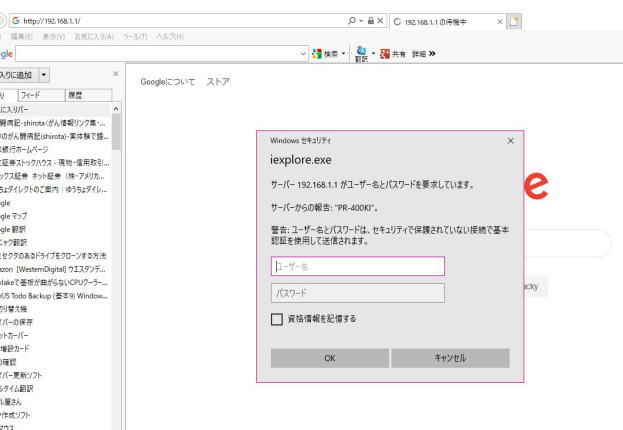Open the WesternDigital Amazon favorite
Screen dimensions: 623x430
pyautogui.click(x=53, y=269)
